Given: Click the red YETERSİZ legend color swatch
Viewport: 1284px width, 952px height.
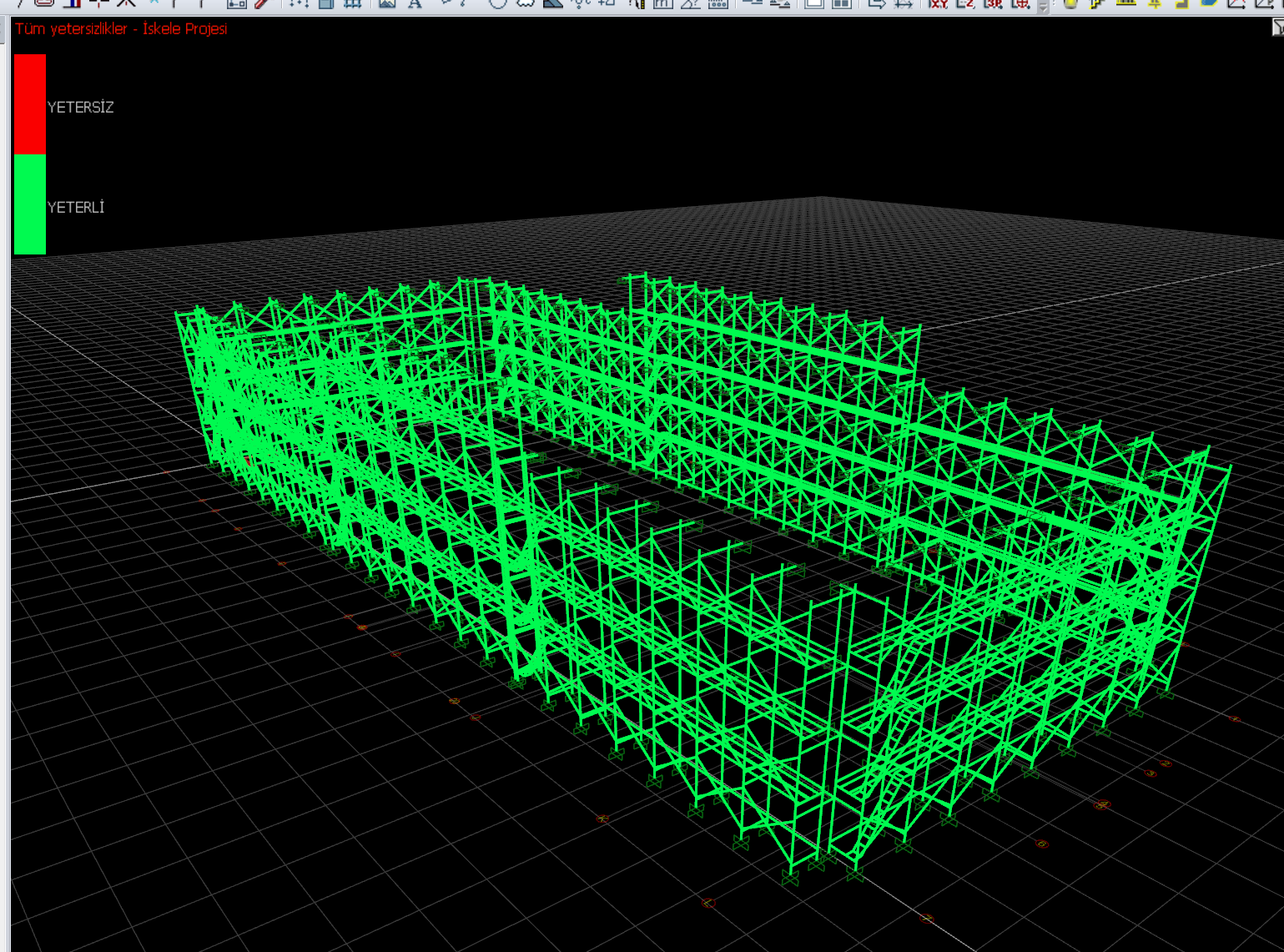Looking at the screenshot, I should coord(30,104).
